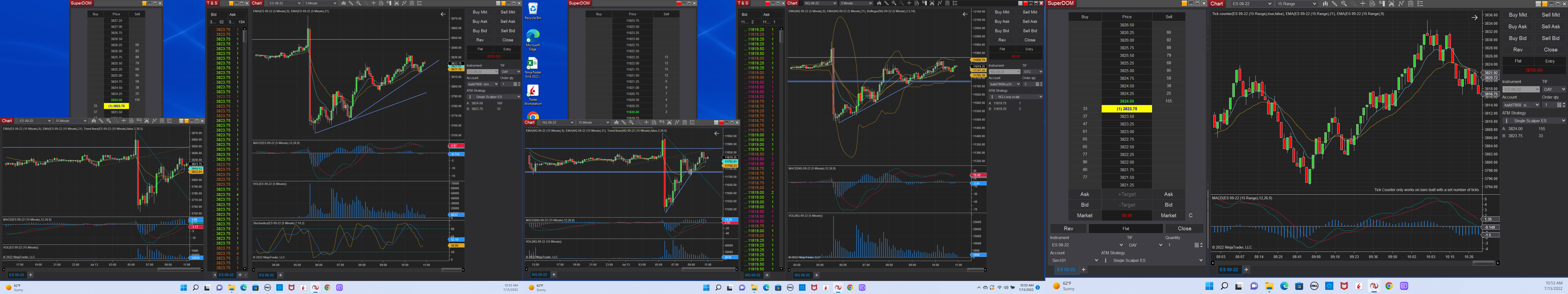Click yellow 3823.75 price cell in large SuperDOM

[x=1126, y=109]
